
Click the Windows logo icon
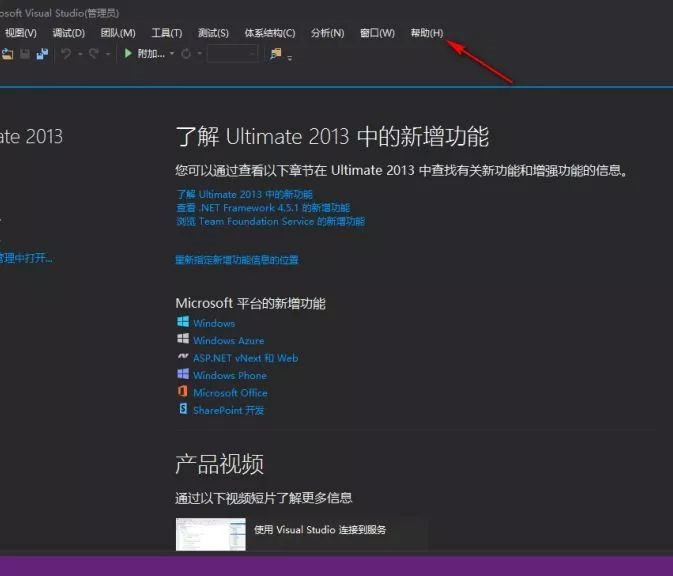pos(183,321)
